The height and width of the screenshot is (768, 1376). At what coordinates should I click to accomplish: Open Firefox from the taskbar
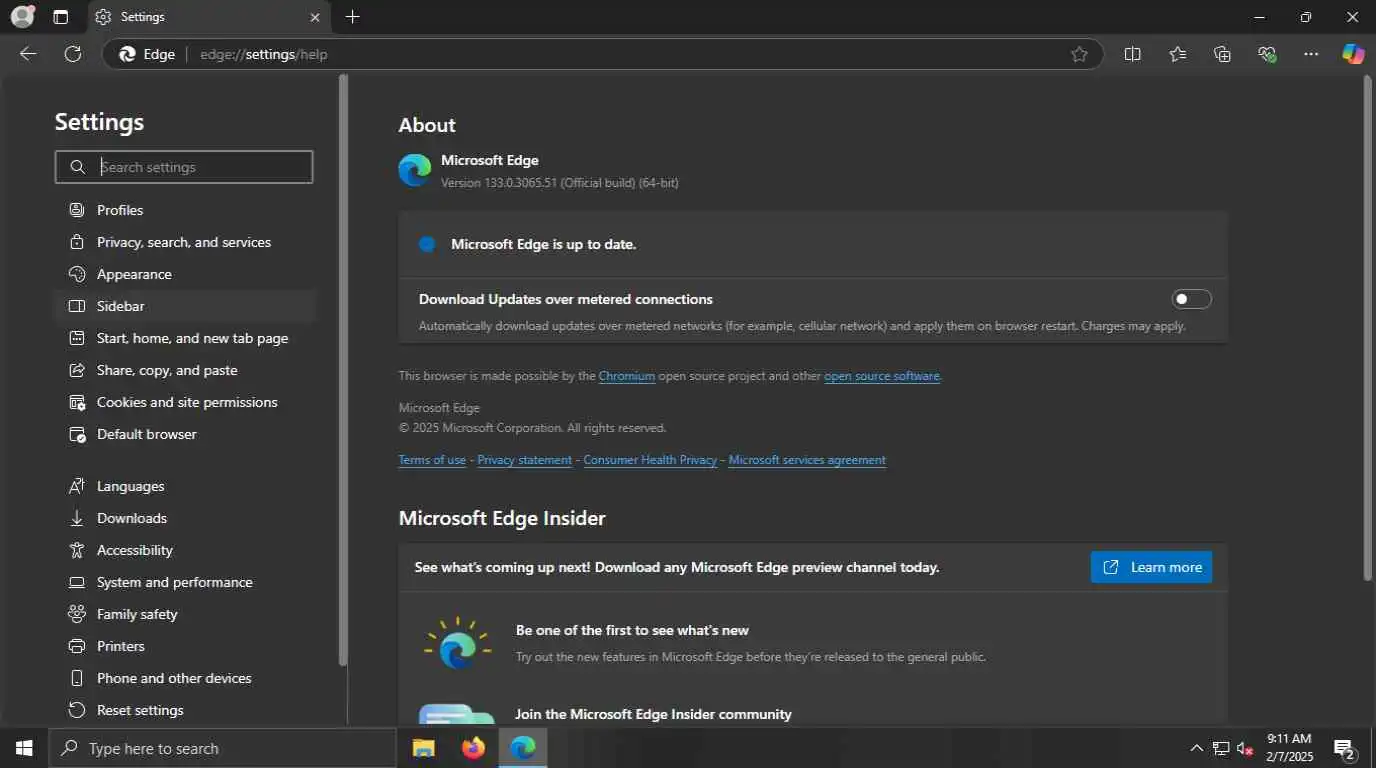(473, 748)
